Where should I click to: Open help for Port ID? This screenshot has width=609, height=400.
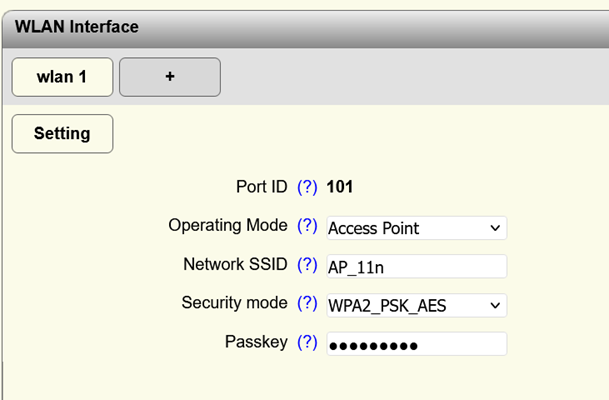pyautogui.click(x=307, y=187)
